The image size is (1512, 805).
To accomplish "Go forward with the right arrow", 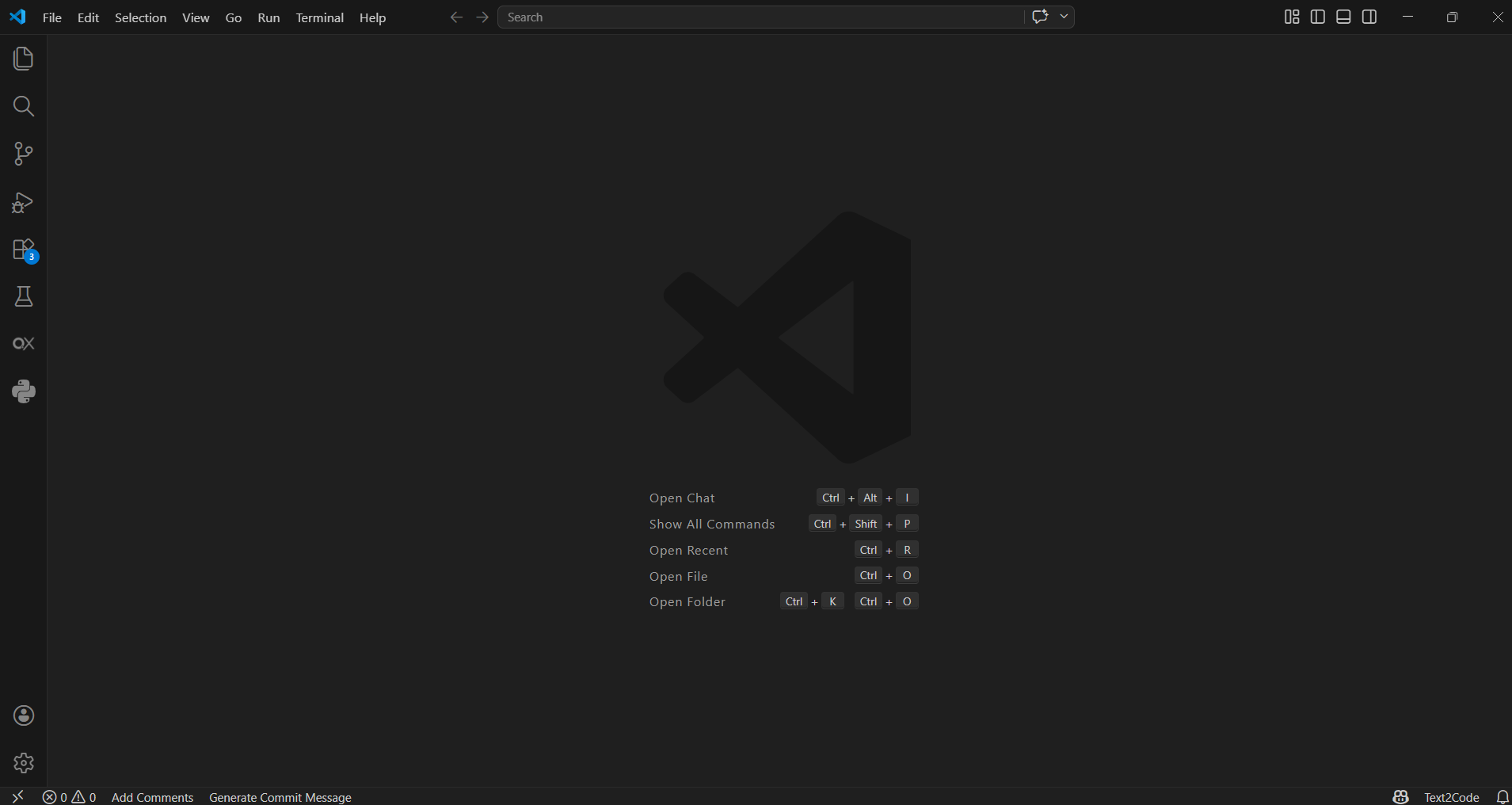I will point(482,17).
